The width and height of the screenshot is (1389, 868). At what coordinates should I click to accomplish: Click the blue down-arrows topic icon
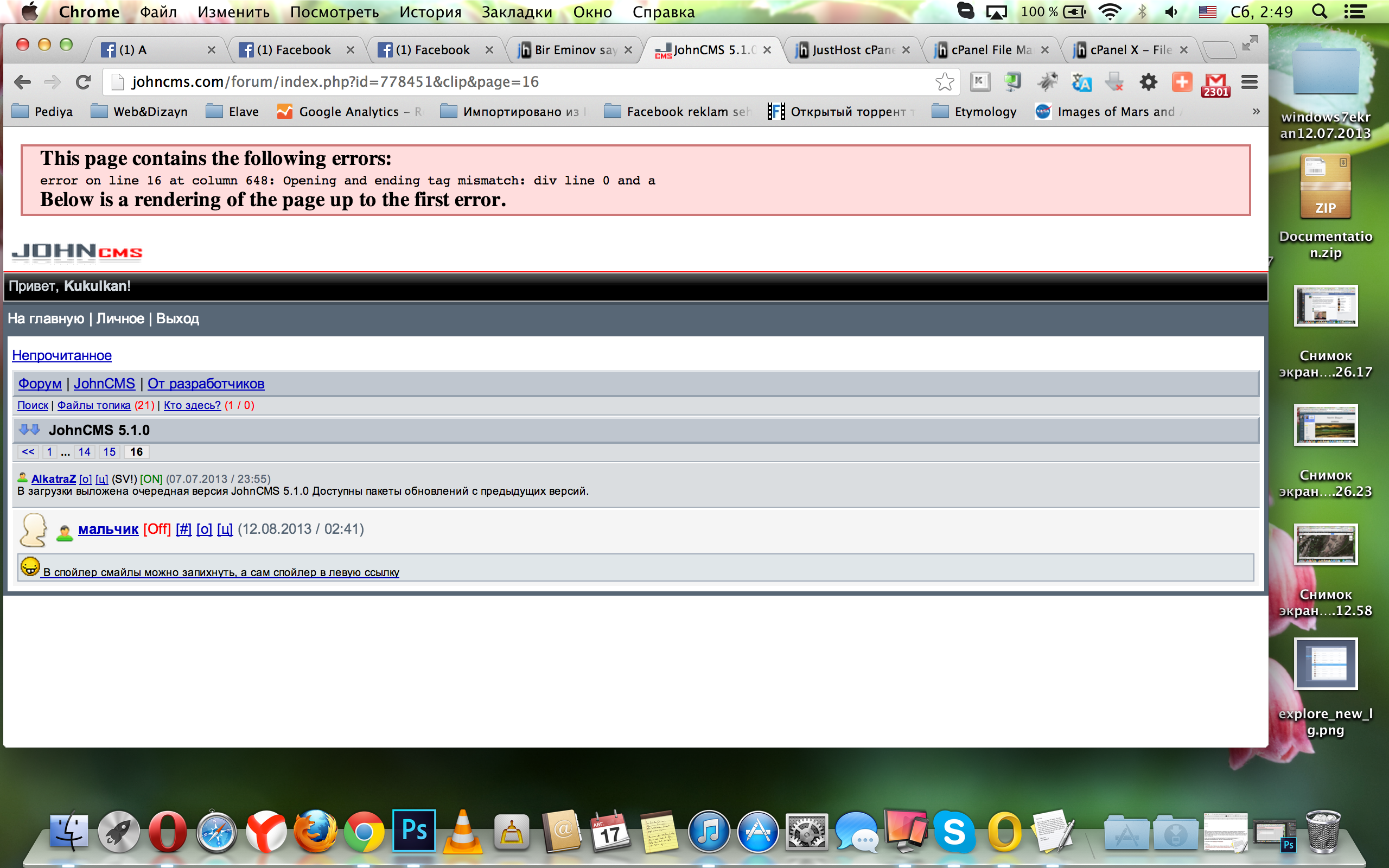[29, 430]
